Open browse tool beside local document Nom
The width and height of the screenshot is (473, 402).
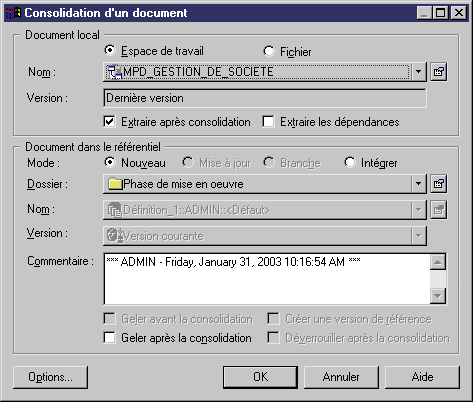coord(438,72)
